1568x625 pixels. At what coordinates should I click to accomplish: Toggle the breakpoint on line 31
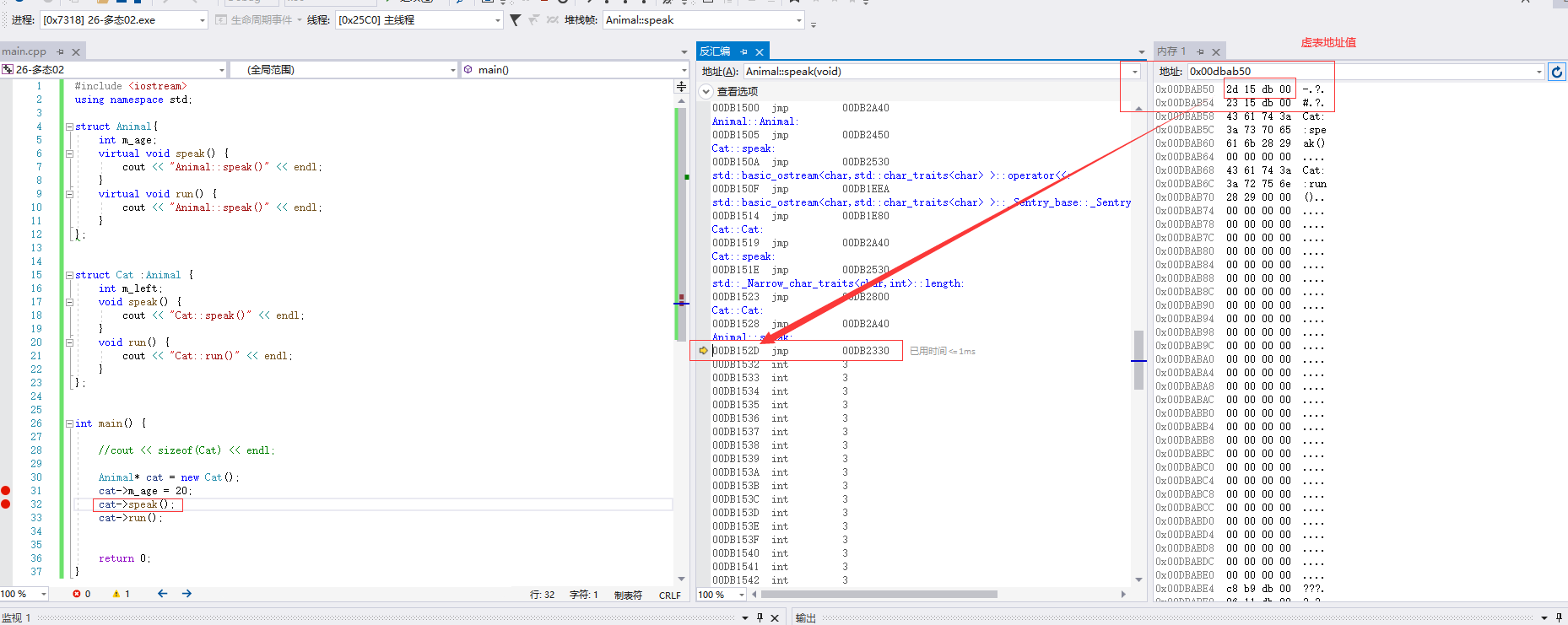pyautogui.click(x=6, y=491)
